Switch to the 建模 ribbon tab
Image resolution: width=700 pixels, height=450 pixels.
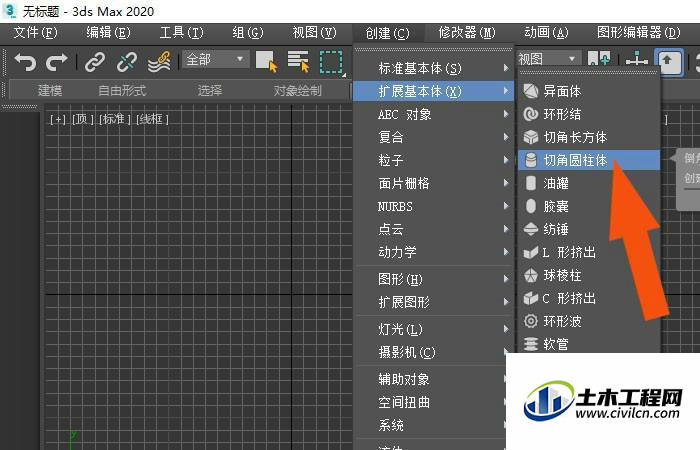[x=50, y=91]
